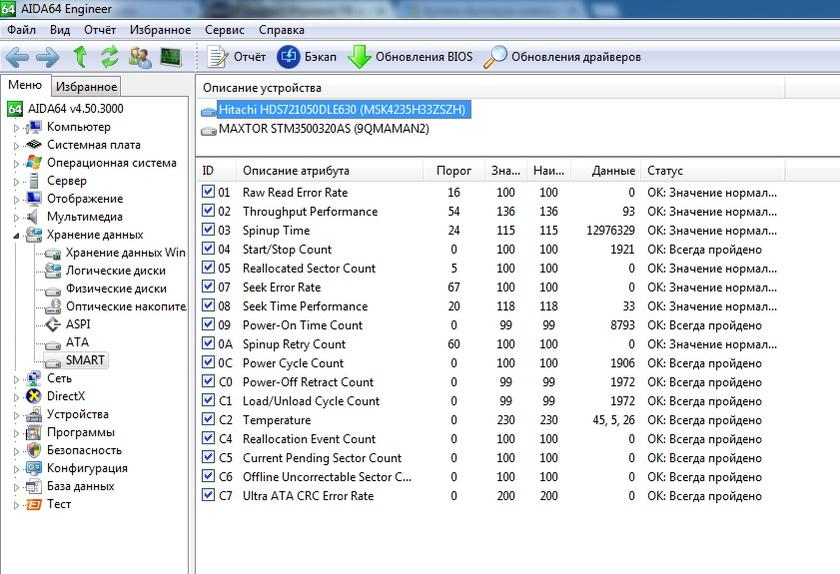
Task: Select the DirectX tree node
Action: 66,396
